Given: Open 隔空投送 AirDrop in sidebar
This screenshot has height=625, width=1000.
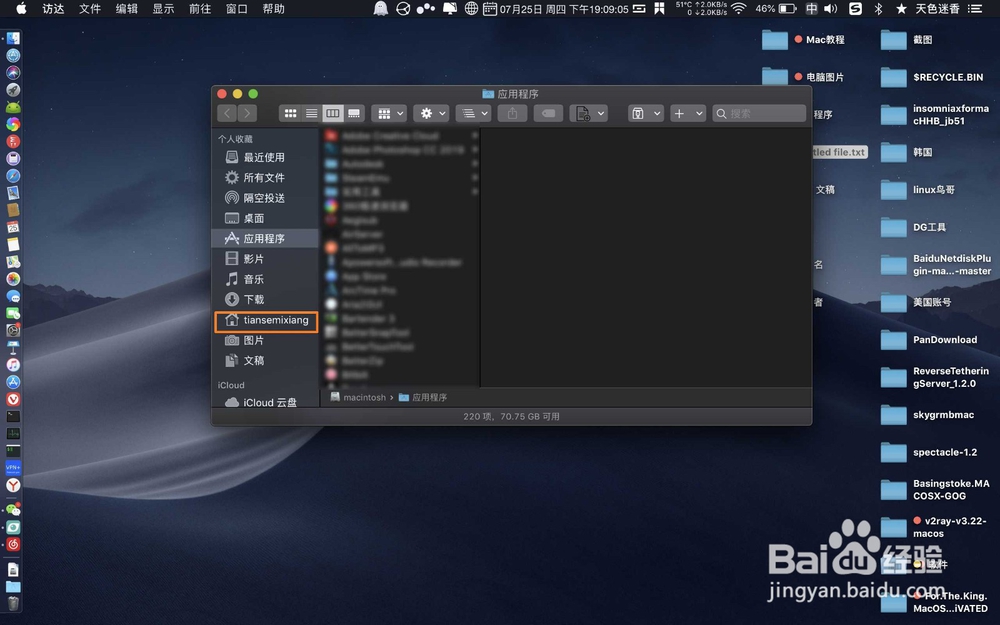Looking at the screenshot, I should (265, 198).
